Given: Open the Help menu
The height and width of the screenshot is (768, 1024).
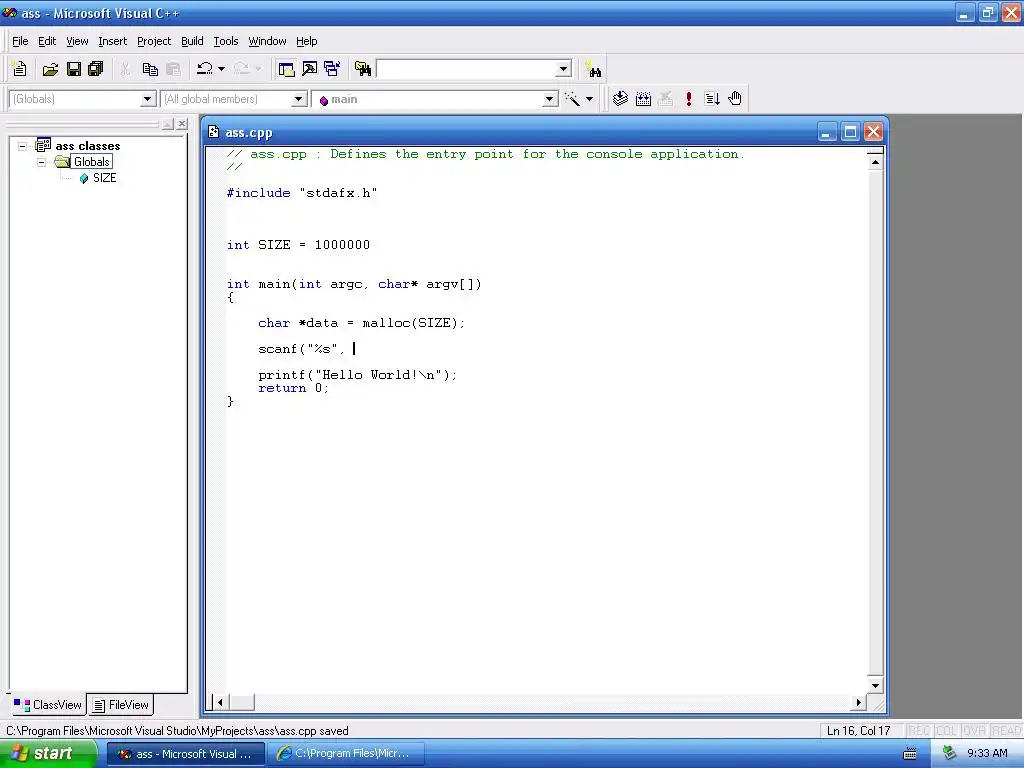Looking at the screenshot, I should (x=306, y=41).
